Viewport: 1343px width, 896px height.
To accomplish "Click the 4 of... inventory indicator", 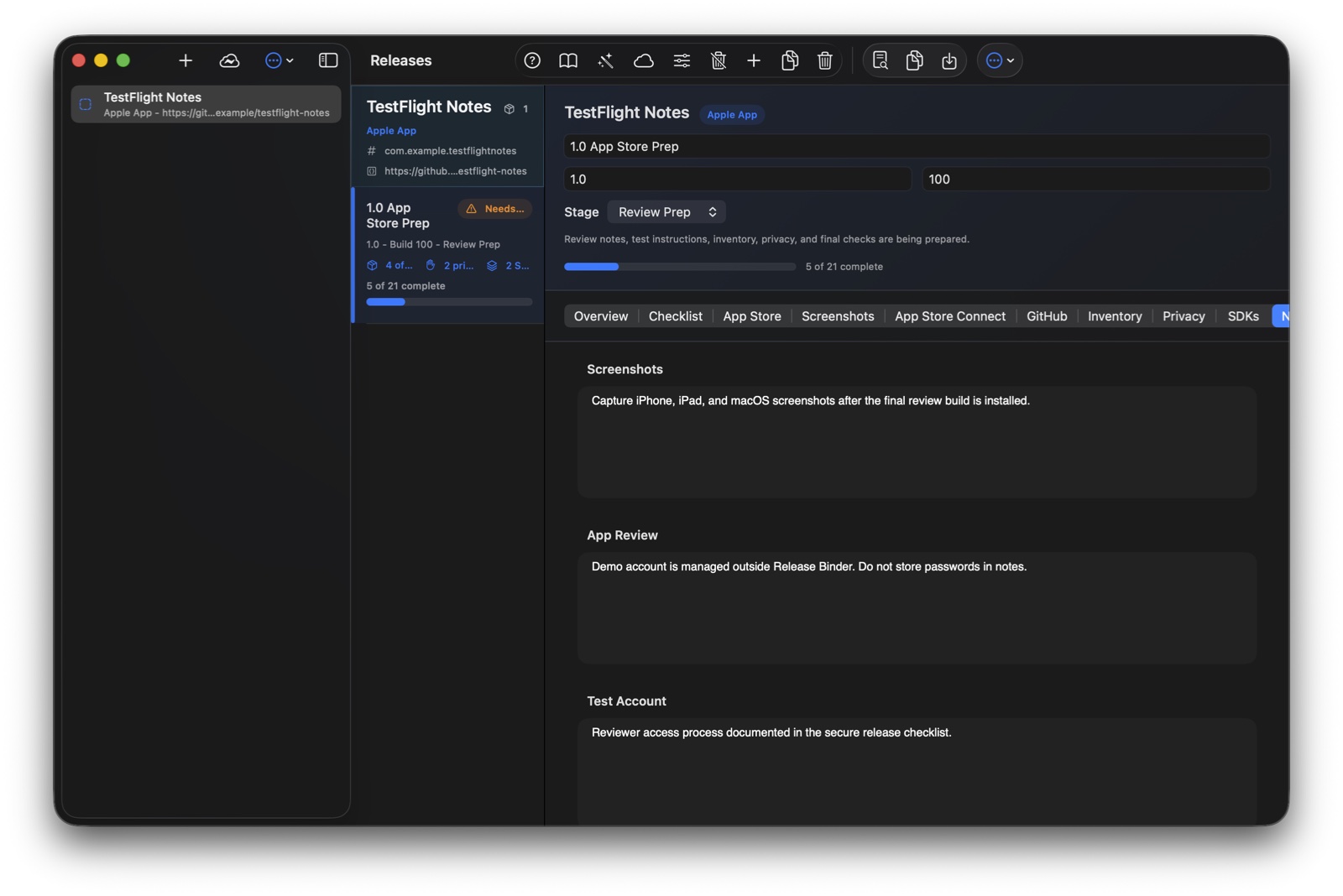I will (390, 265).
